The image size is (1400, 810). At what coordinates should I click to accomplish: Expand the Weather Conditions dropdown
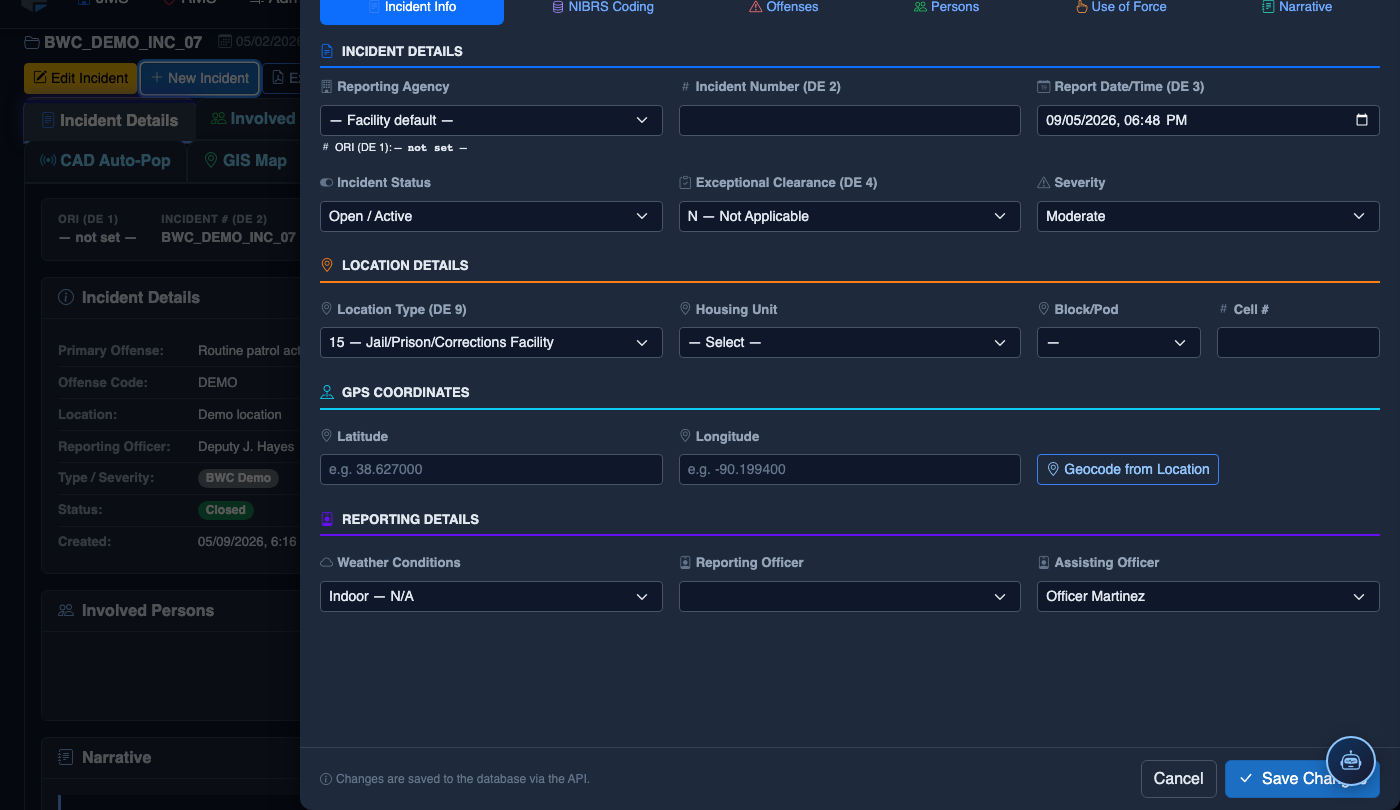[491, 597]
